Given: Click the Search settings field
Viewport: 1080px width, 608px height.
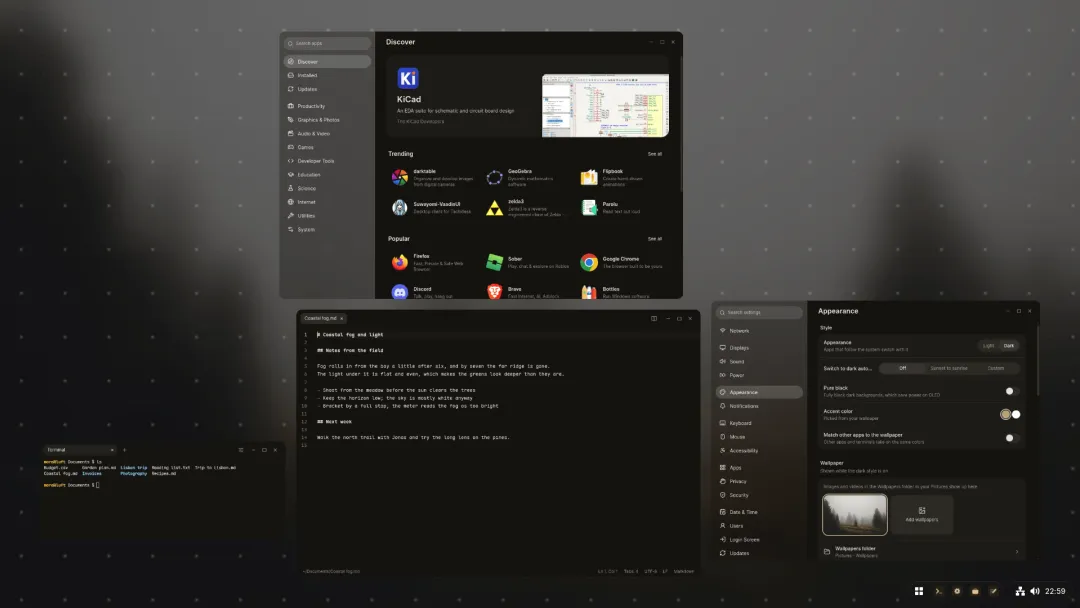Looking at the screenshot, I should click(x=759, y=313).
